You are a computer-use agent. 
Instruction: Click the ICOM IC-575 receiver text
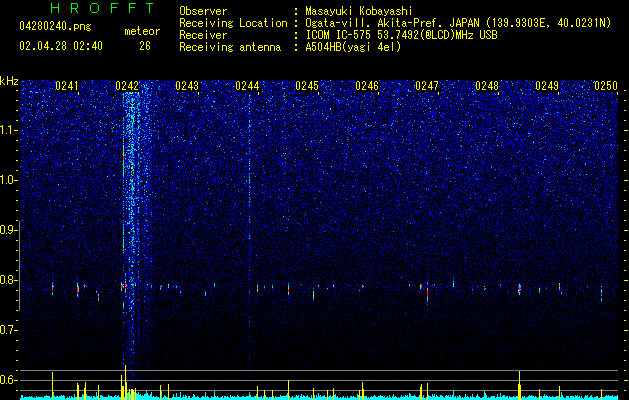pyautogui.click(x=401, y=35)
